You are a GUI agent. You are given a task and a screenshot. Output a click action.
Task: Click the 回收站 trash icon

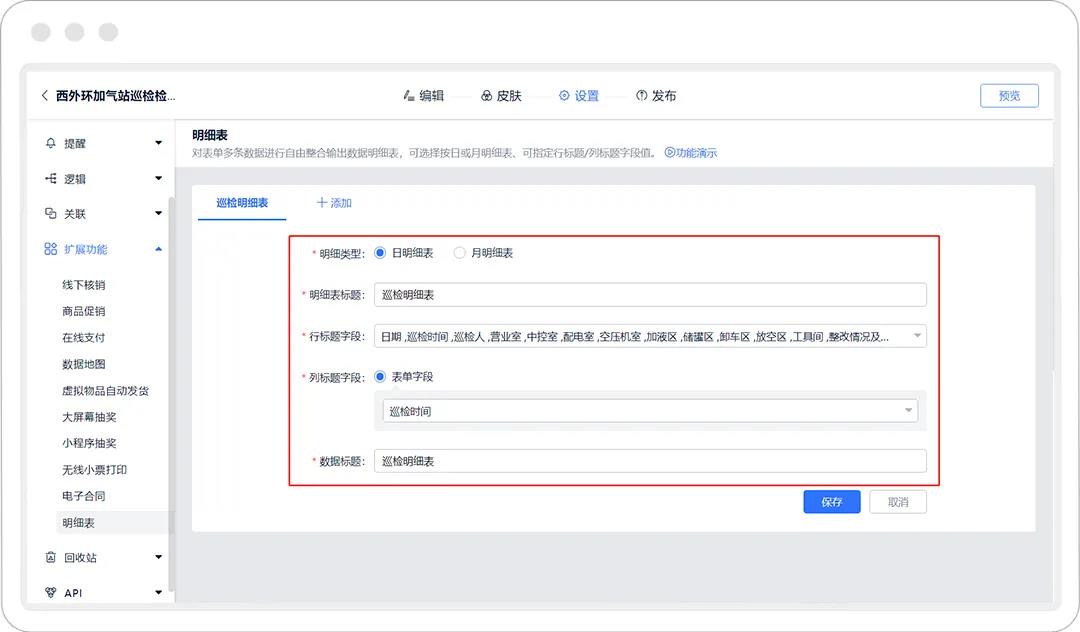tap(51, 557)
